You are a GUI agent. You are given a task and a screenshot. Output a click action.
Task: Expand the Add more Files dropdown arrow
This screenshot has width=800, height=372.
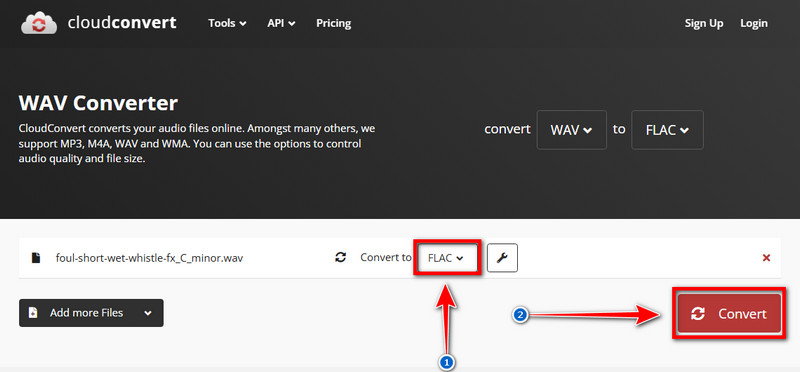(x=148, y=313)
